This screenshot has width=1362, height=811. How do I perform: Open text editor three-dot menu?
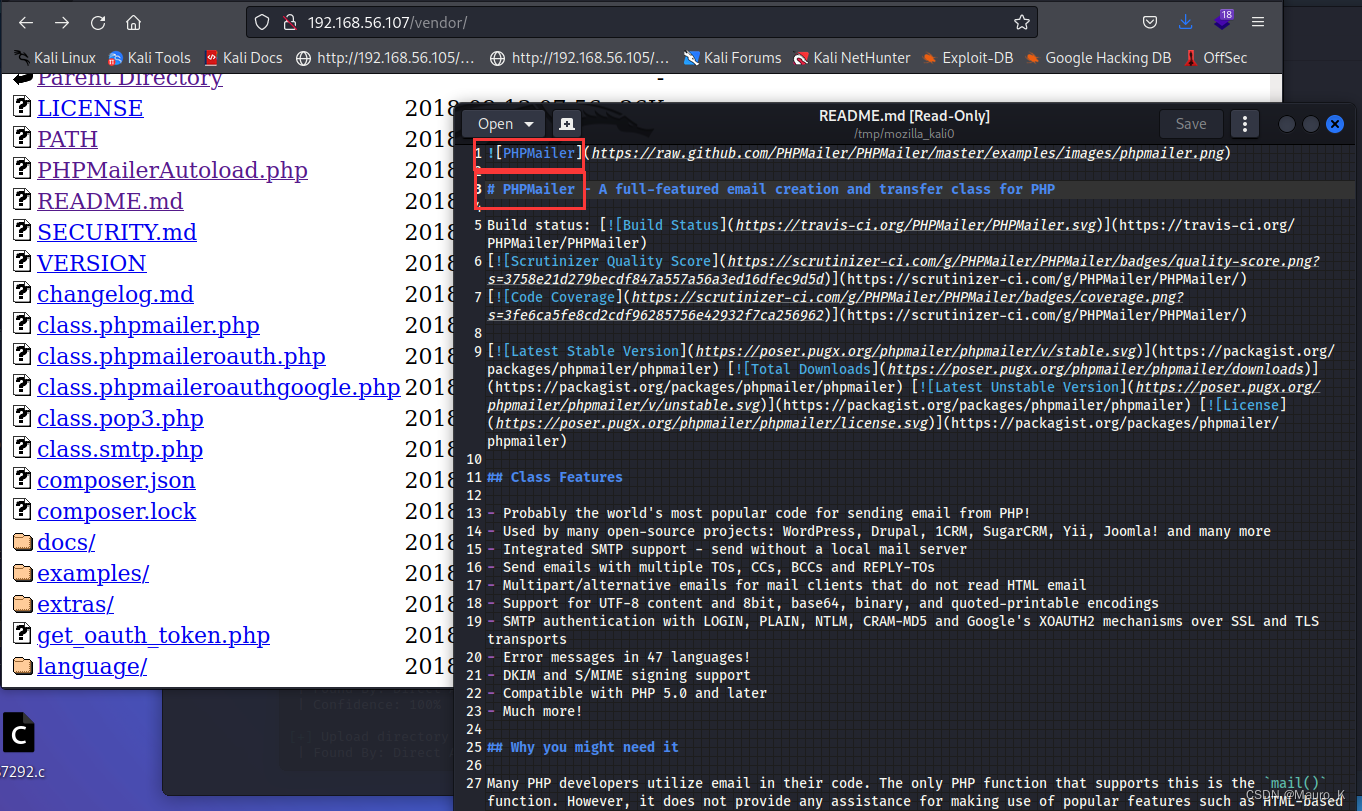pyautogui.click(x=1244, y=124)
